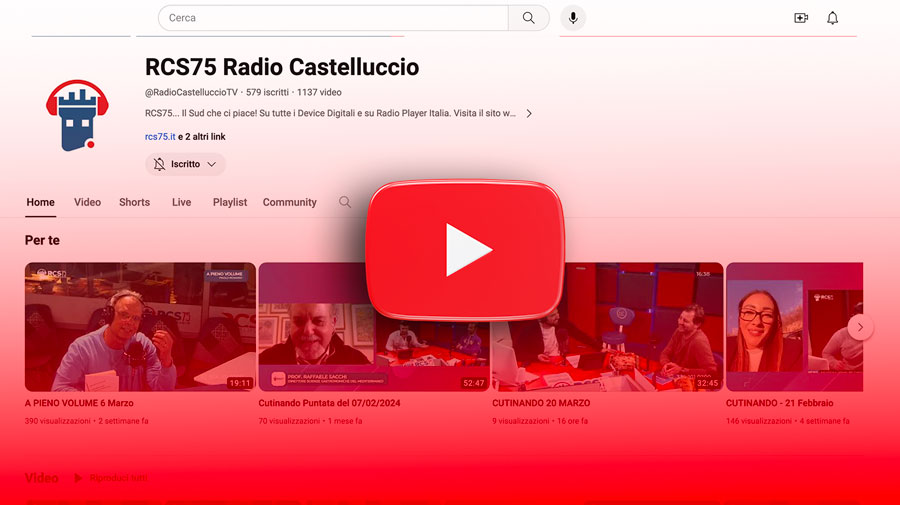Viewport: 900px width, 505px height.
Task: Click title 'CUTINANDO 20 MARZO'
Action: point(541,403)
